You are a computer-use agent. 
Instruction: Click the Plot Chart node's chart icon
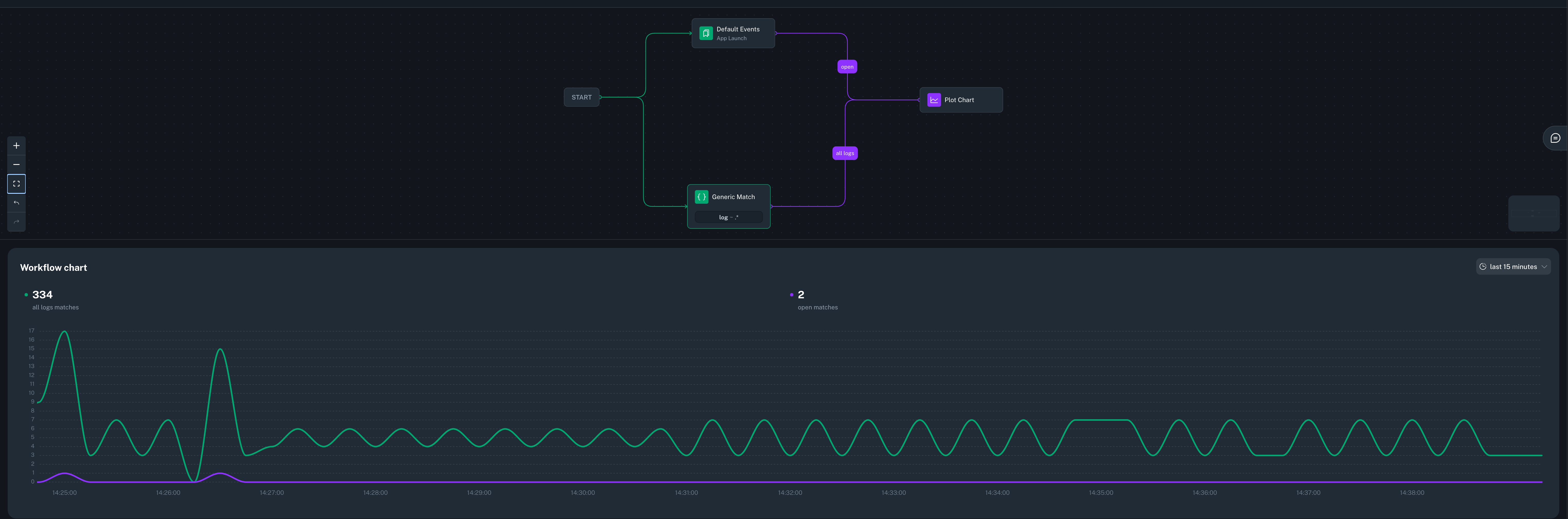click(934, 99)
